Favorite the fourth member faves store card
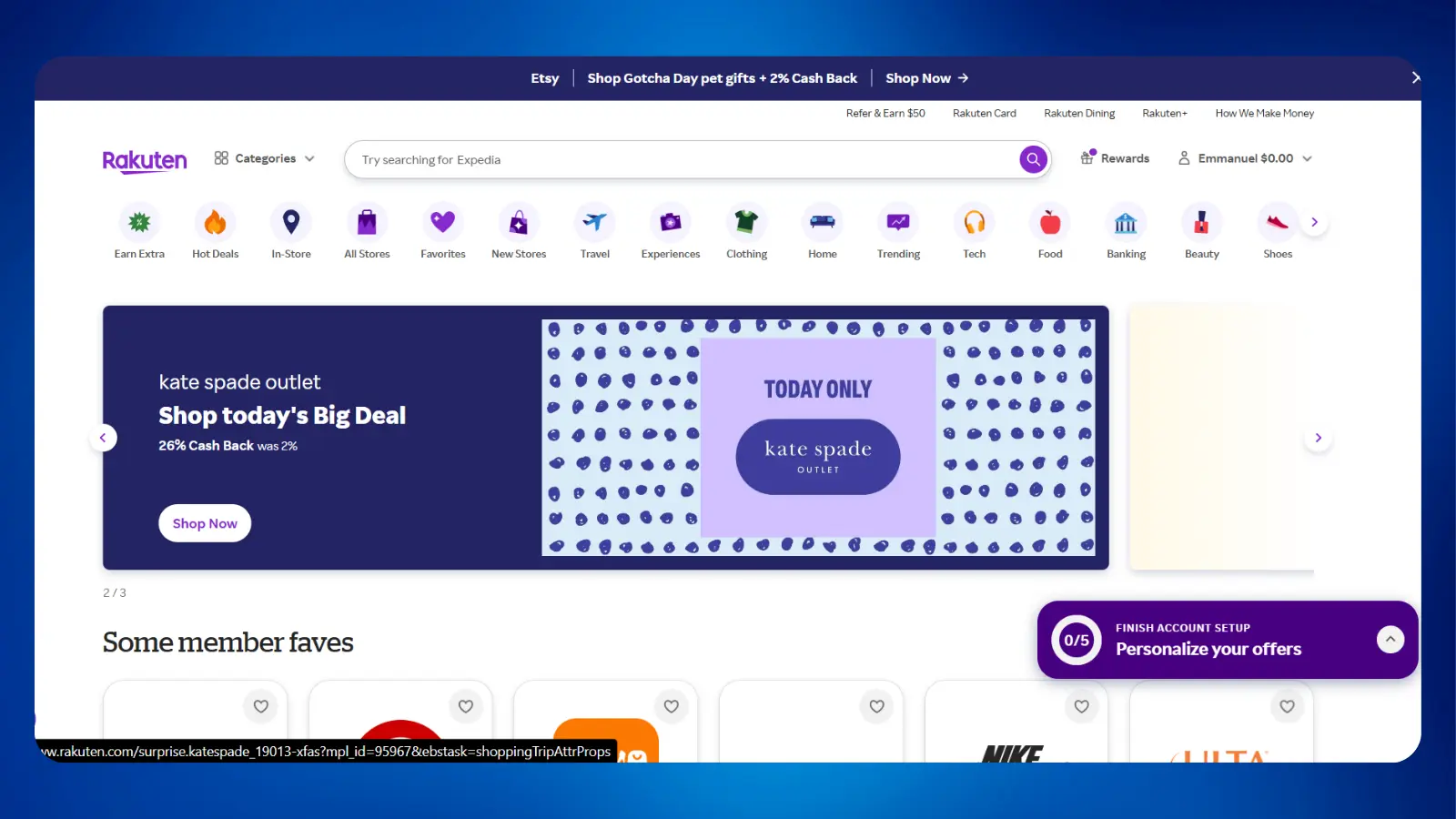 (x=877, y=706)
